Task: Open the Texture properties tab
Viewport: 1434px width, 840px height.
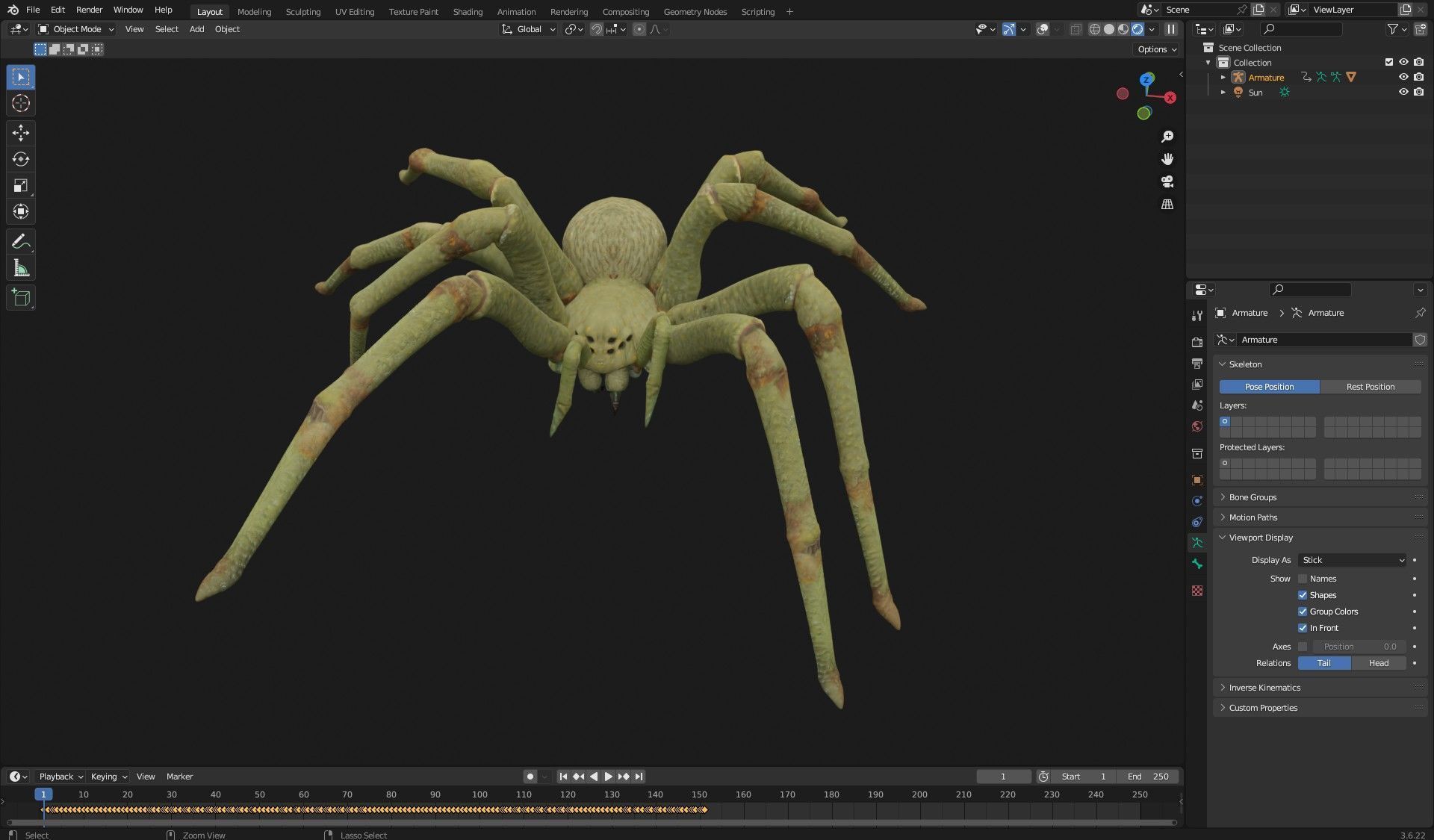Action: click(1197, 591)
